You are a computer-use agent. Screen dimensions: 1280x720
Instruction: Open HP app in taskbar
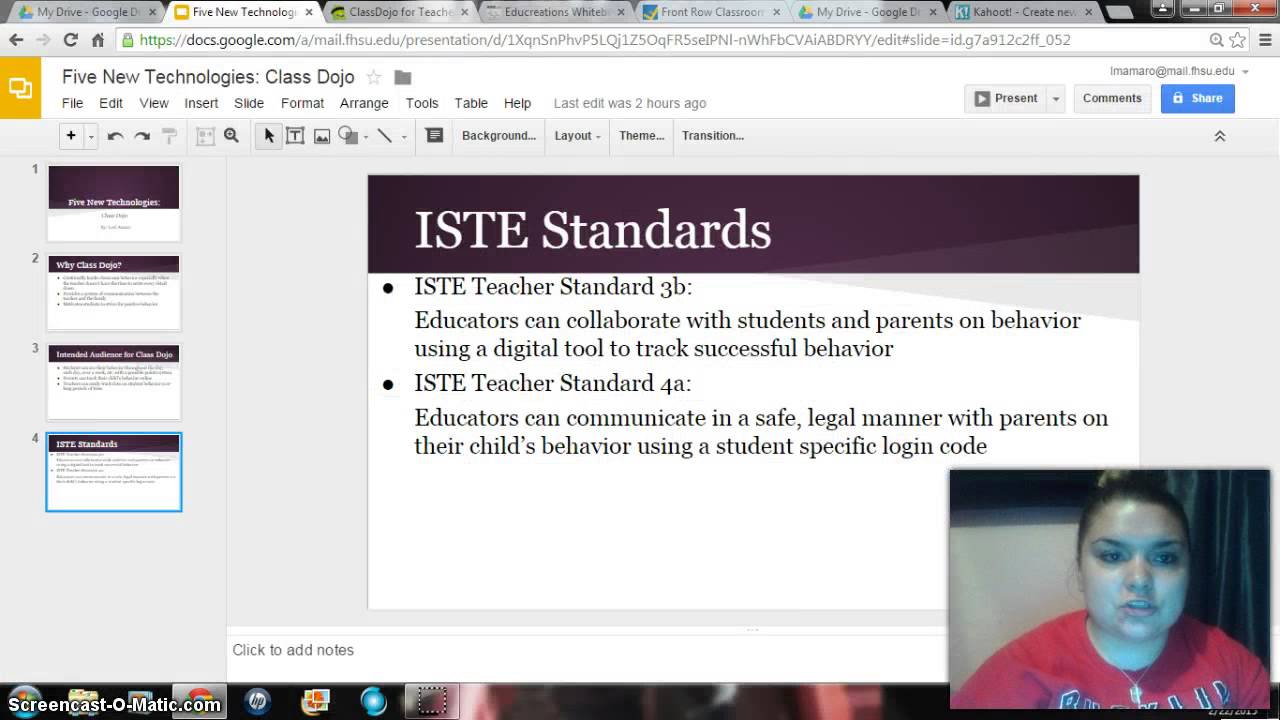click(x=257, y=701)
